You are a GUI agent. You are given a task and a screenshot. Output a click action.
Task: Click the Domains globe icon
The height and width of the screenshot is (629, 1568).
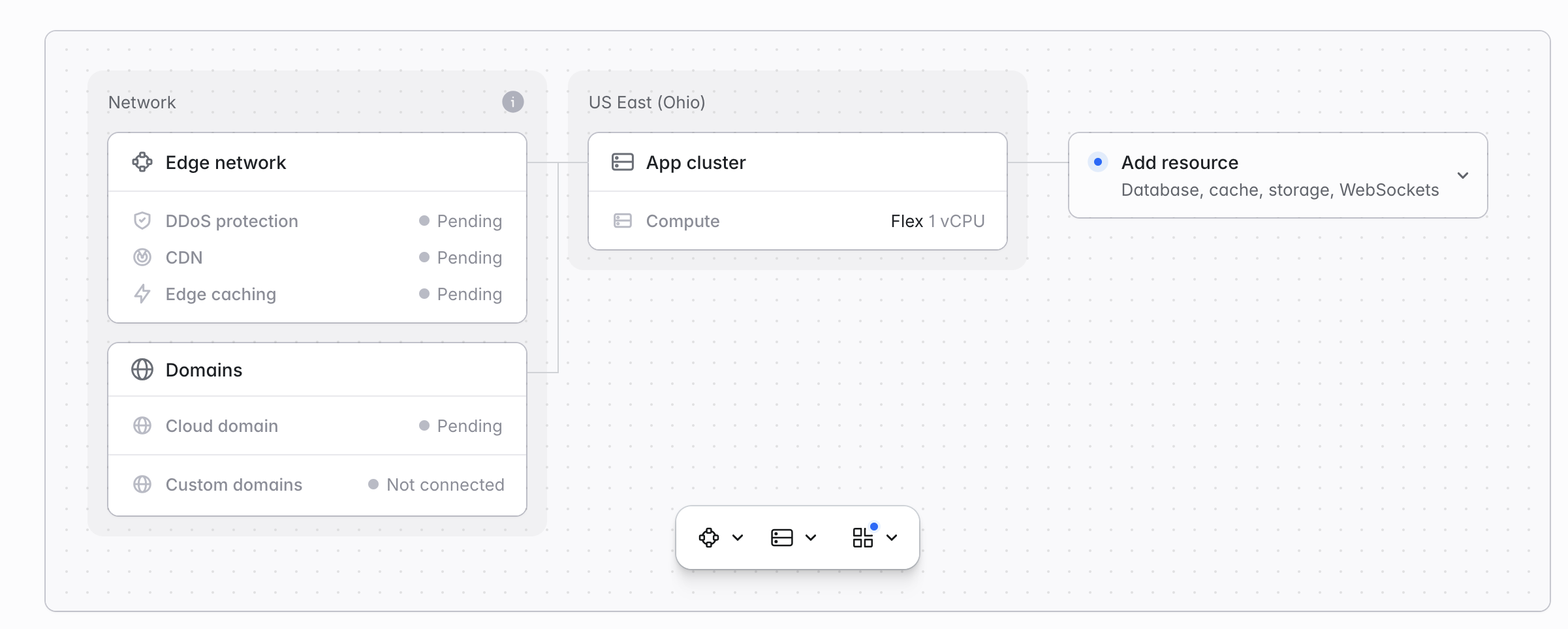point(142,369)
